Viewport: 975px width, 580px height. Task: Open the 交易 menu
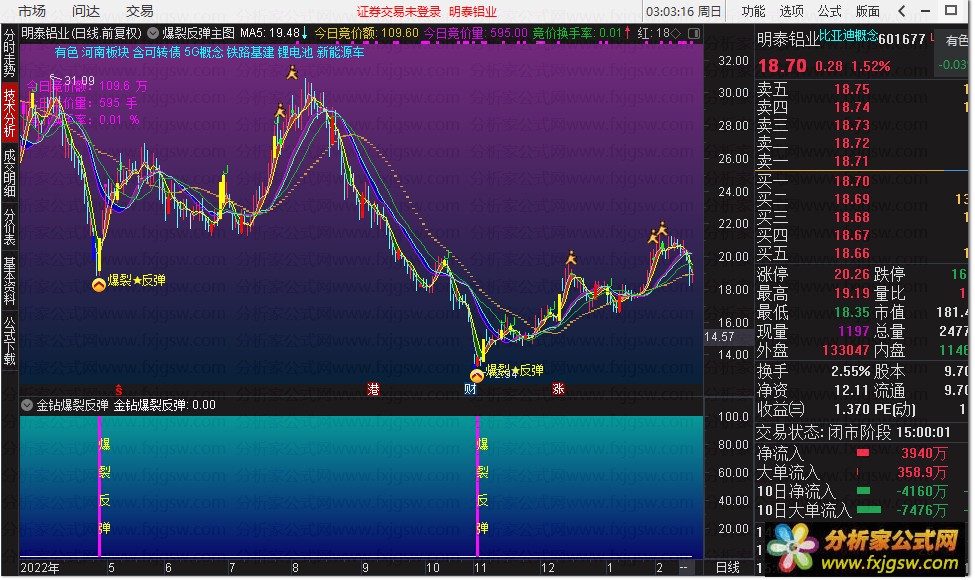(x=139, y=11)
